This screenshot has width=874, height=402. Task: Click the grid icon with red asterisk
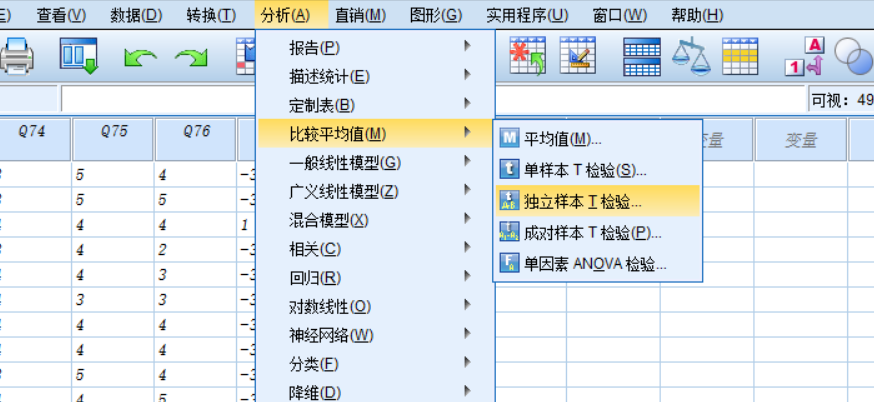pos(527,56)
